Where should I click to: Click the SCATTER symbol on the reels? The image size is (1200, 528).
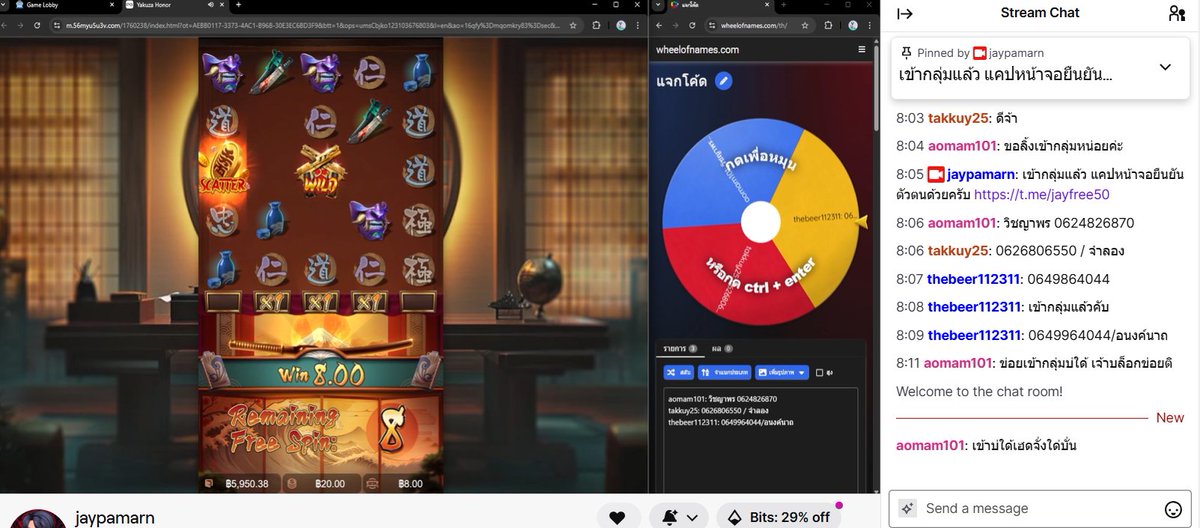point(223,169)
